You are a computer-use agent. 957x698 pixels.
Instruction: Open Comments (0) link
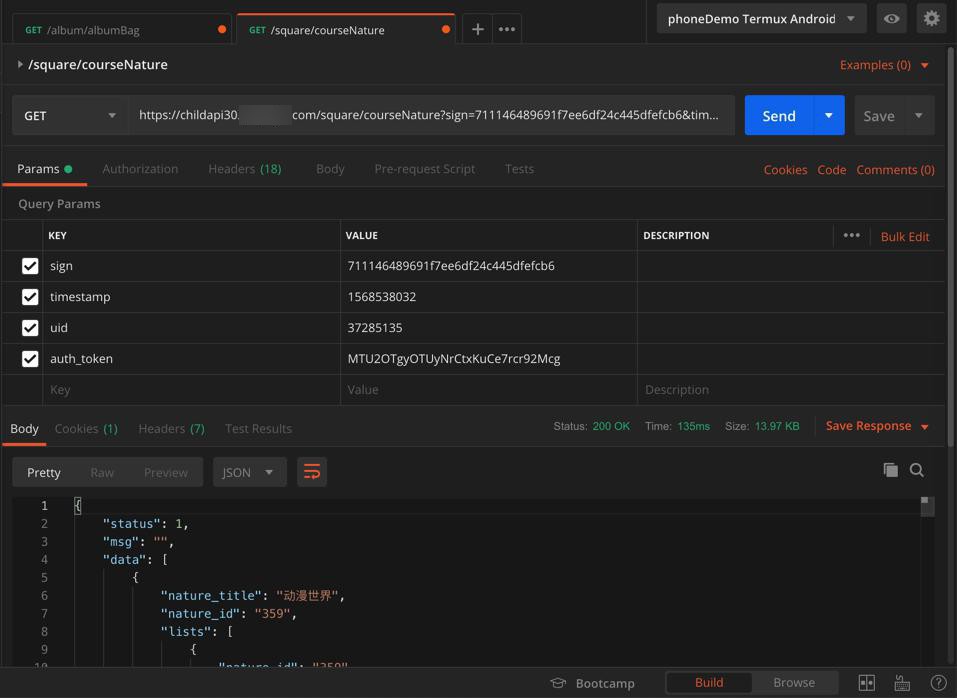(x=895, y=170)
